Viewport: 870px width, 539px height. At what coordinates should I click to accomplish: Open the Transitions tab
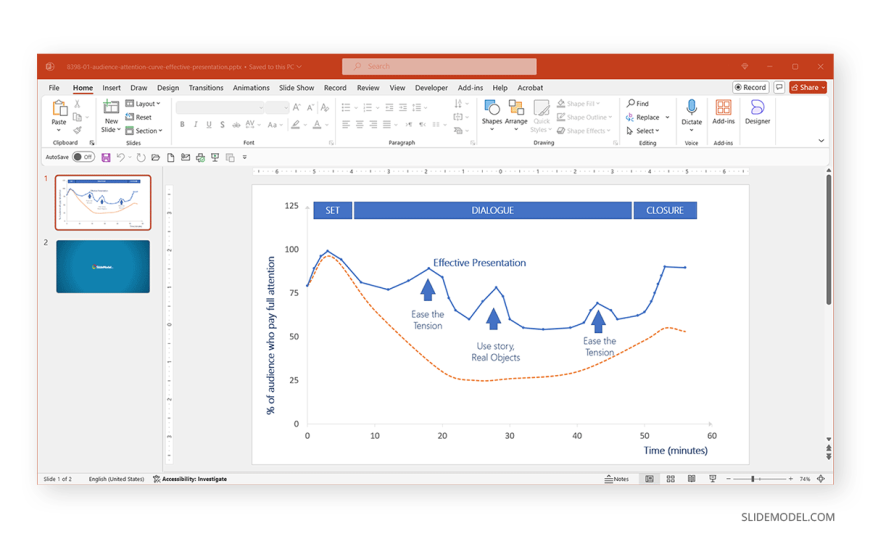click(x=206, y=88)
